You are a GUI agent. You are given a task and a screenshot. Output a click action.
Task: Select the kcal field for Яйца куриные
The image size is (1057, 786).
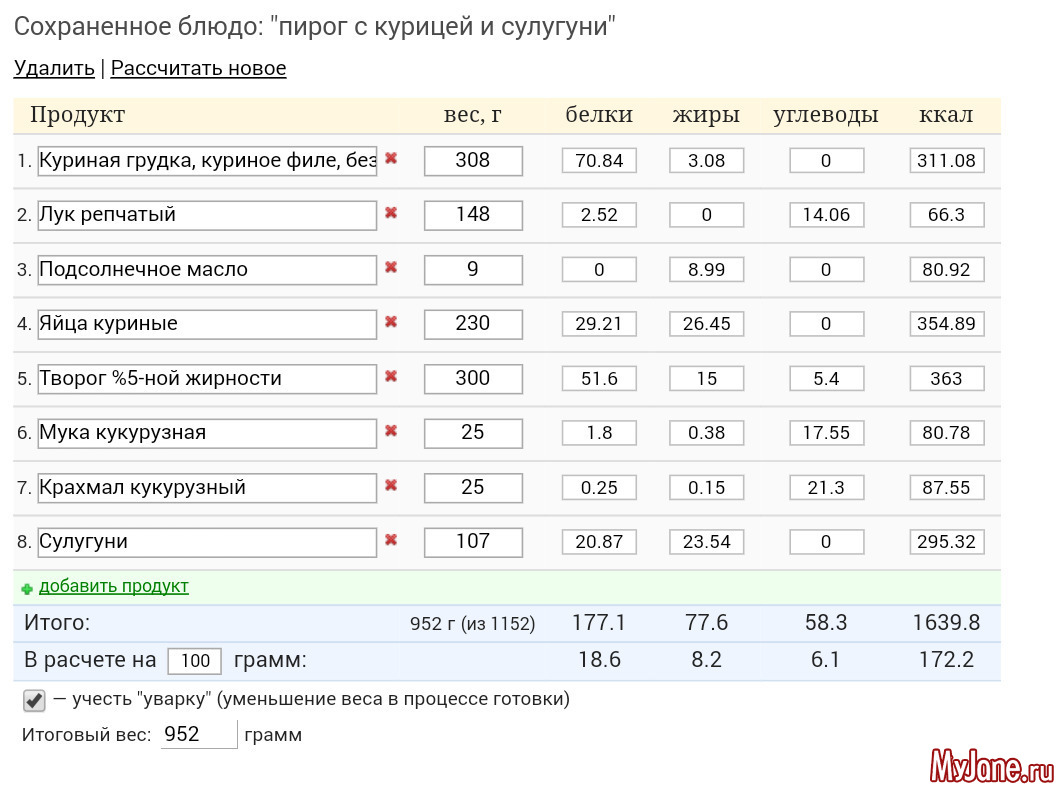[x=946, y=324]
